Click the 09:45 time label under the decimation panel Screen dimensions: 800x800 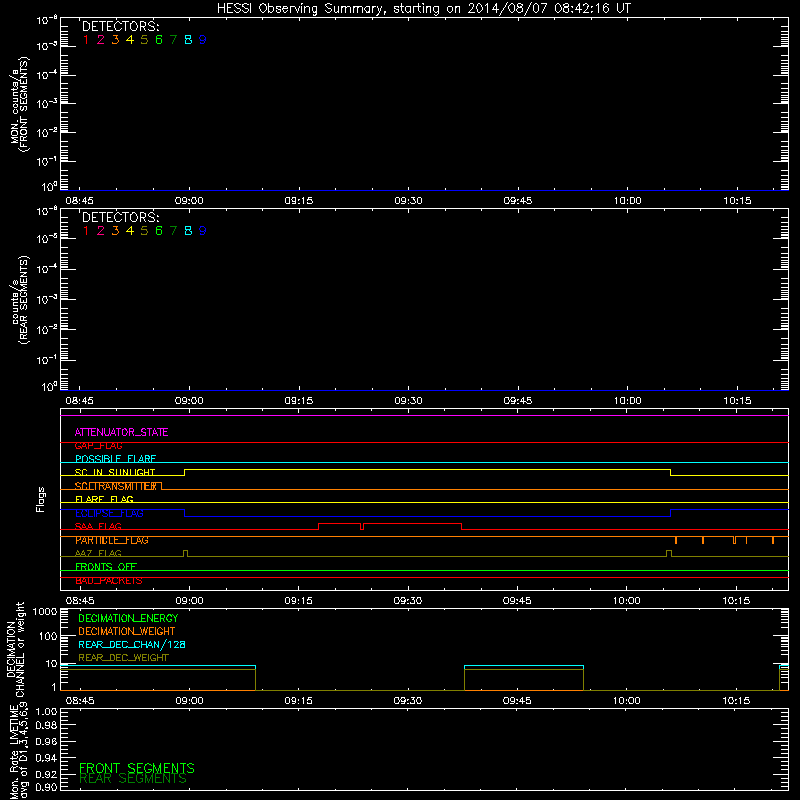point(517,701)
